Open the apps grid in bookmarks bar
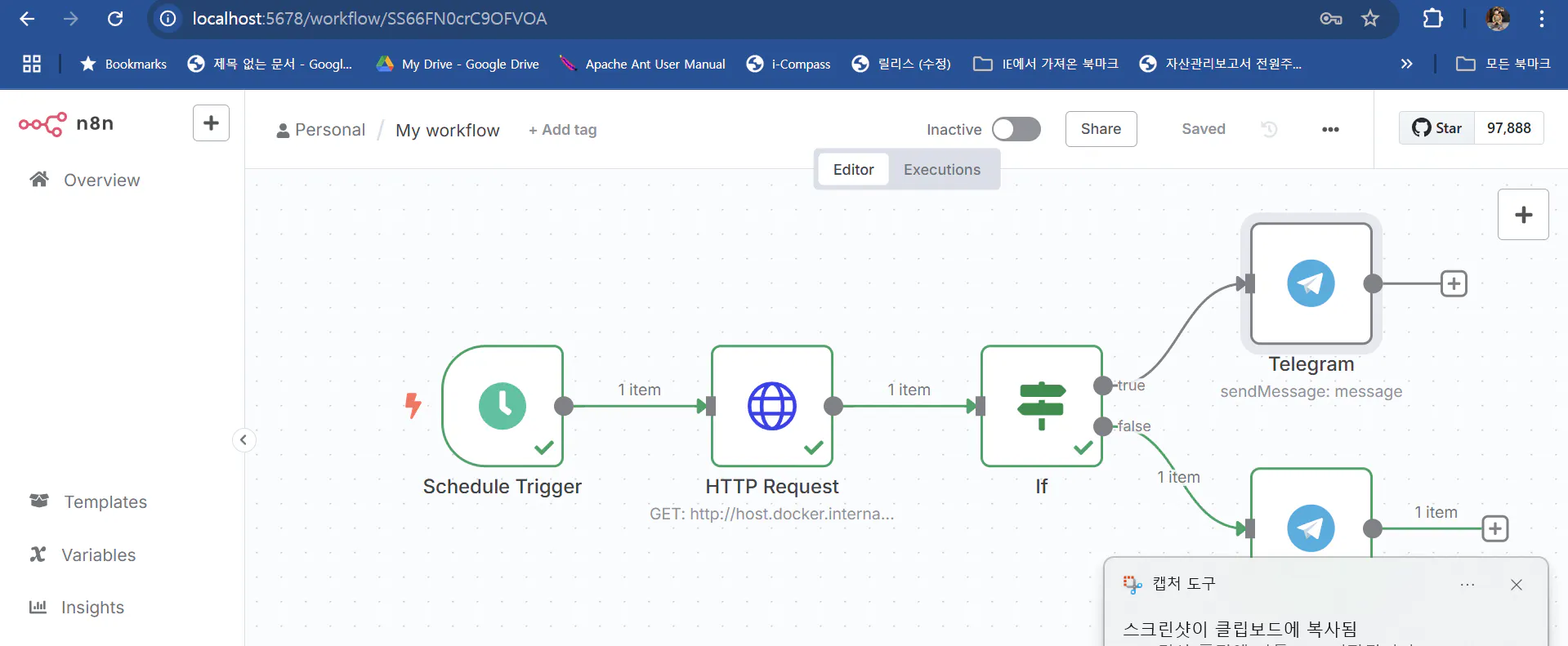Viewport: 1568px width, 646px height. tap(32, 64)
